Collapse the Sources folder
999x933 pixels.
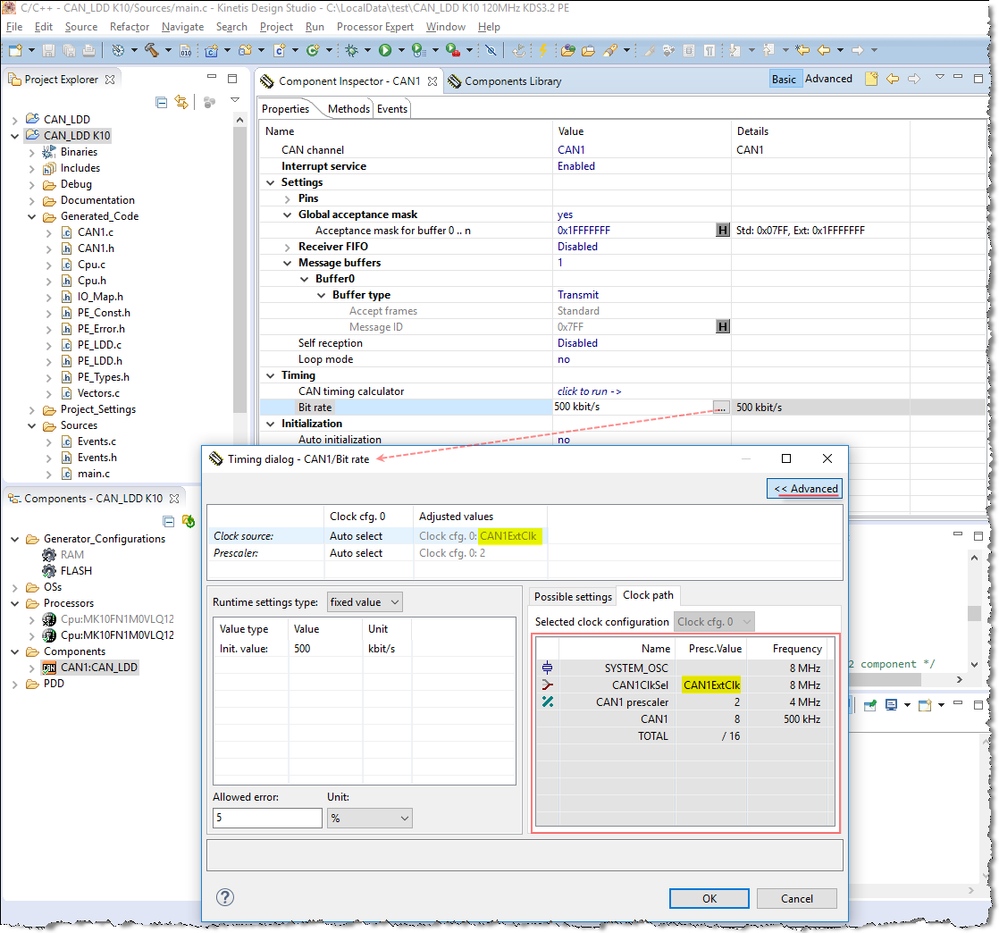click(32, 426)
